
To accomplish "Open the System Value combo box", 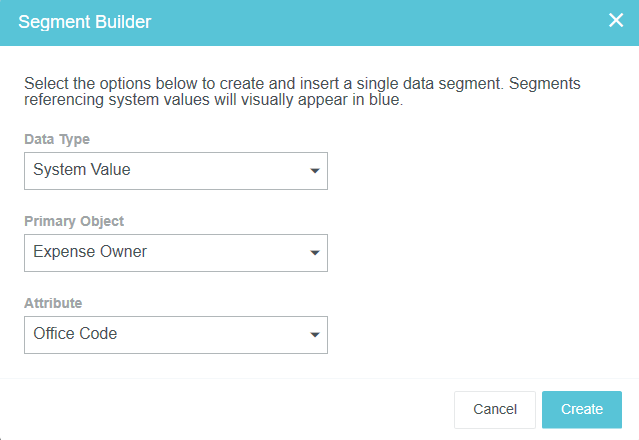I will (175, 171).
